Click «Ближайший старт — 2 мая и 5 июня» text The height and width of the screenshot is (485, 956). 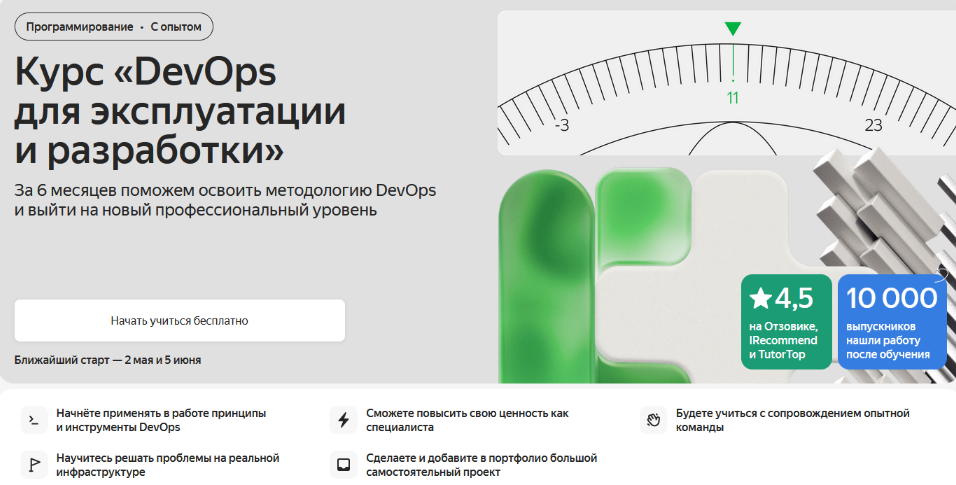(114, 360)
